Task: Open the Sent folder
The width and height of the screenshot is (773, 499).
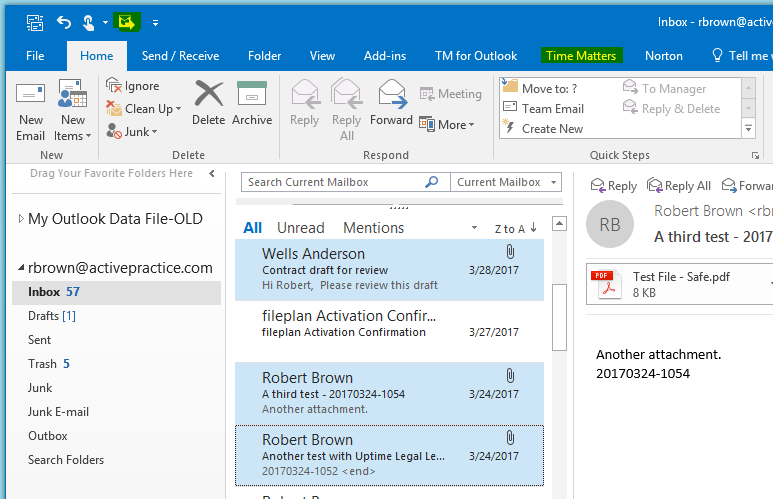Action: [x=39, y=340]
